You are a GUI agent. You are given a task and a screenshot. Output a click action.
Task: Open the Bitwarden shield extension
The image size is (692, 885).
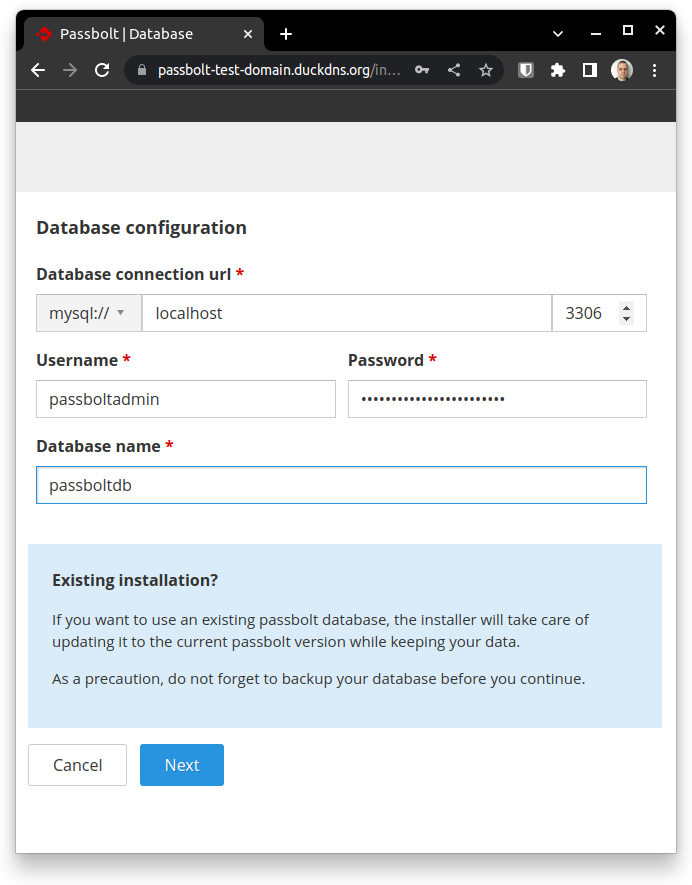[x=526, y=70]
